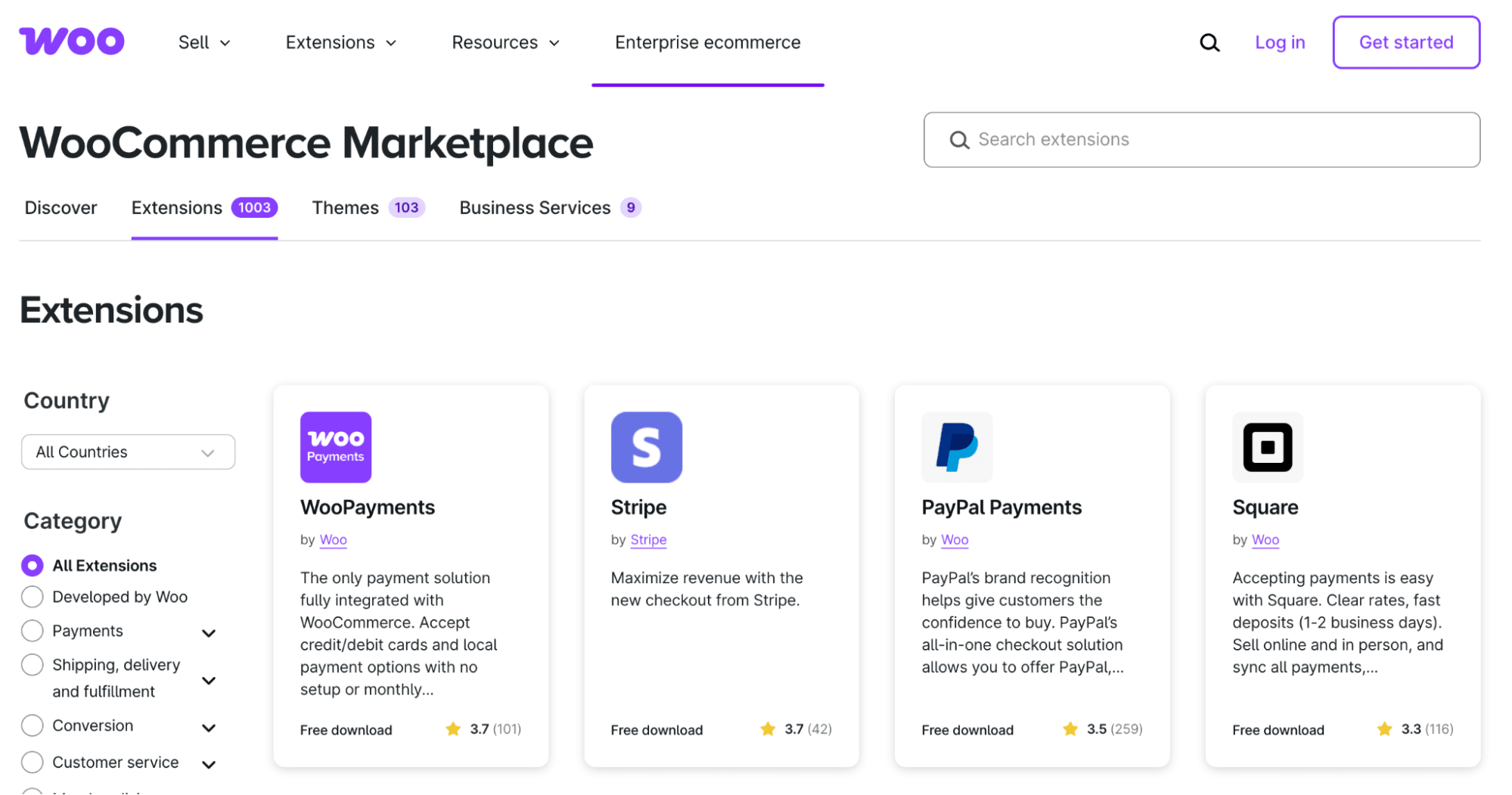Screen dimensions: 1512x795
Task: Click Free download on WooPayments card
Action: 346,730
